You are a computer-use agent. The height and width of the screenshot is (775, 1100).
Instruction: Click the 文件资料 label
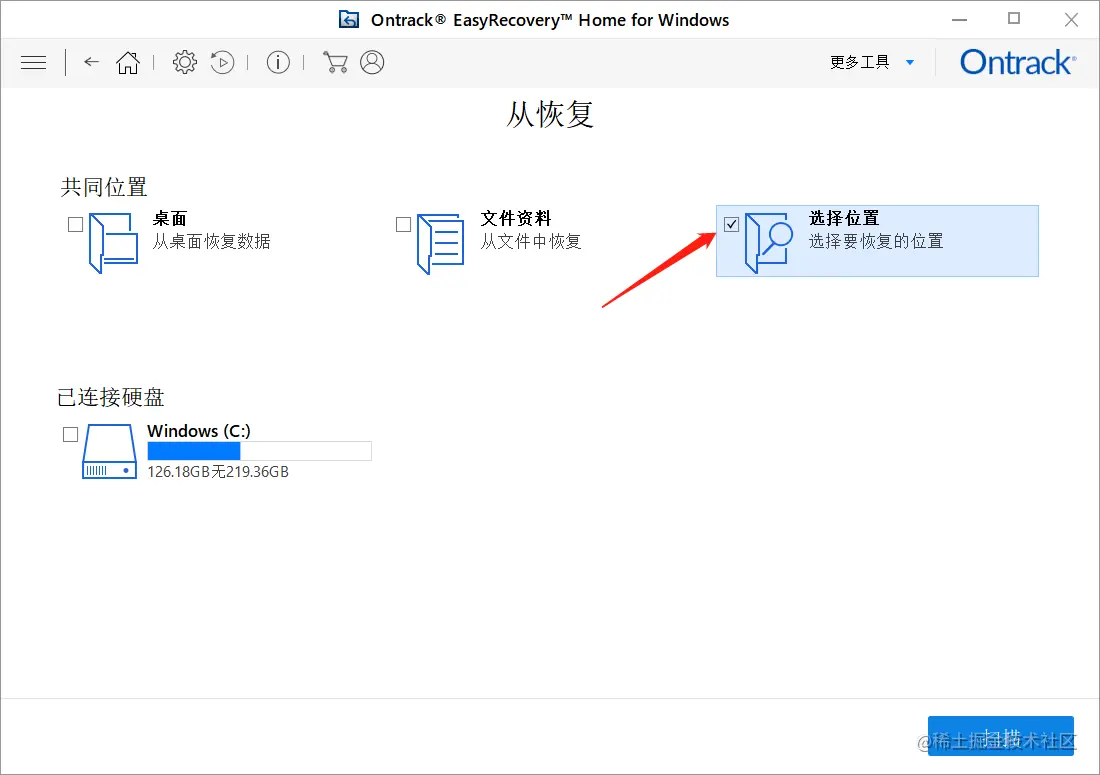[x=516, y=218]
